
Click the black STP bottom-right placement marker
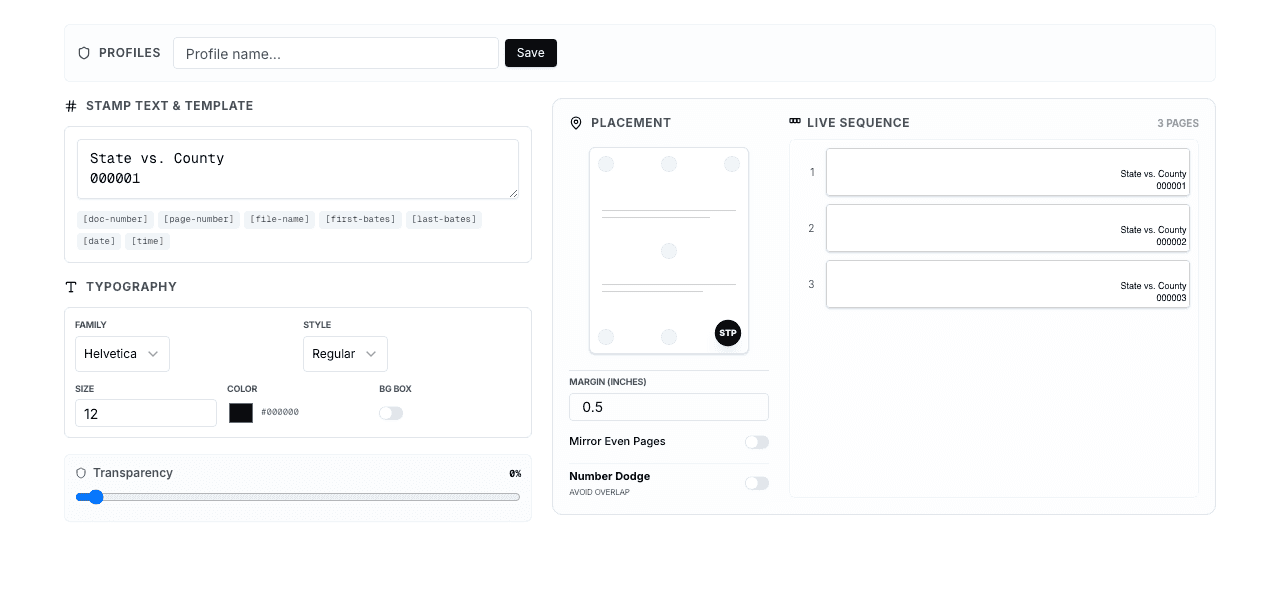728,333
